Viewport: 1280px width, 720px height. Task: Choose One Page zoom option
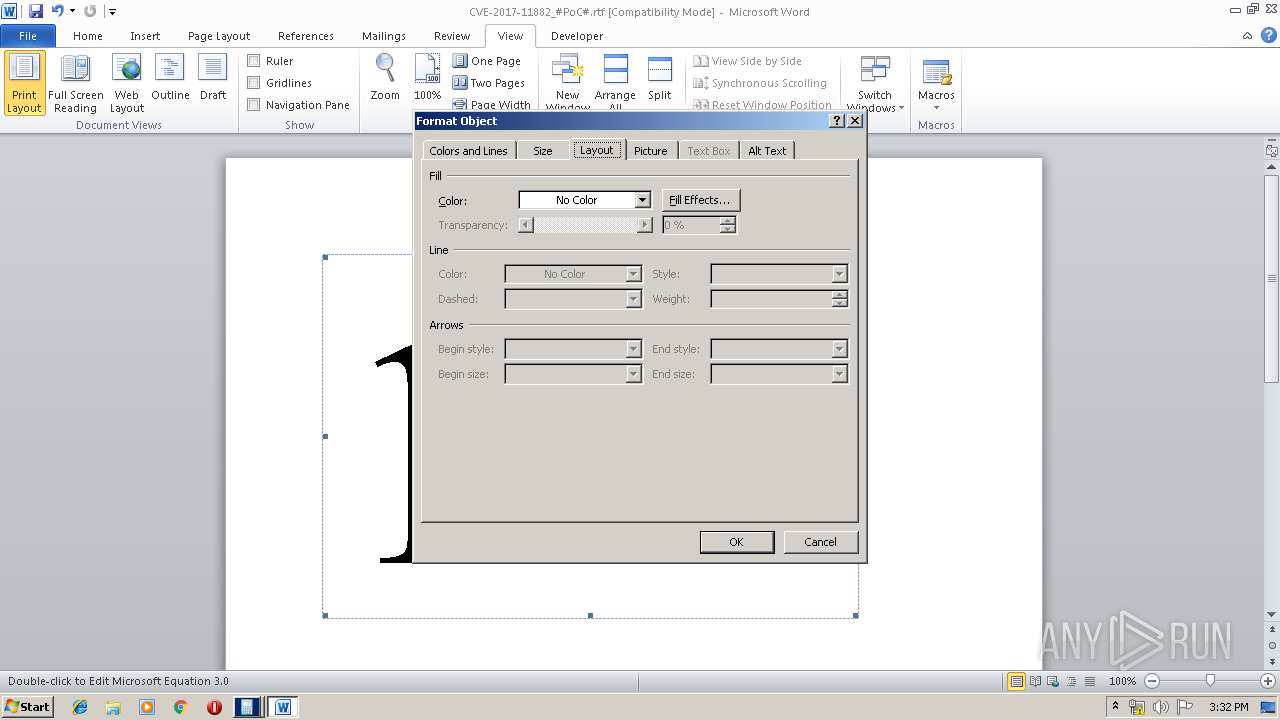tap(487, 61)
